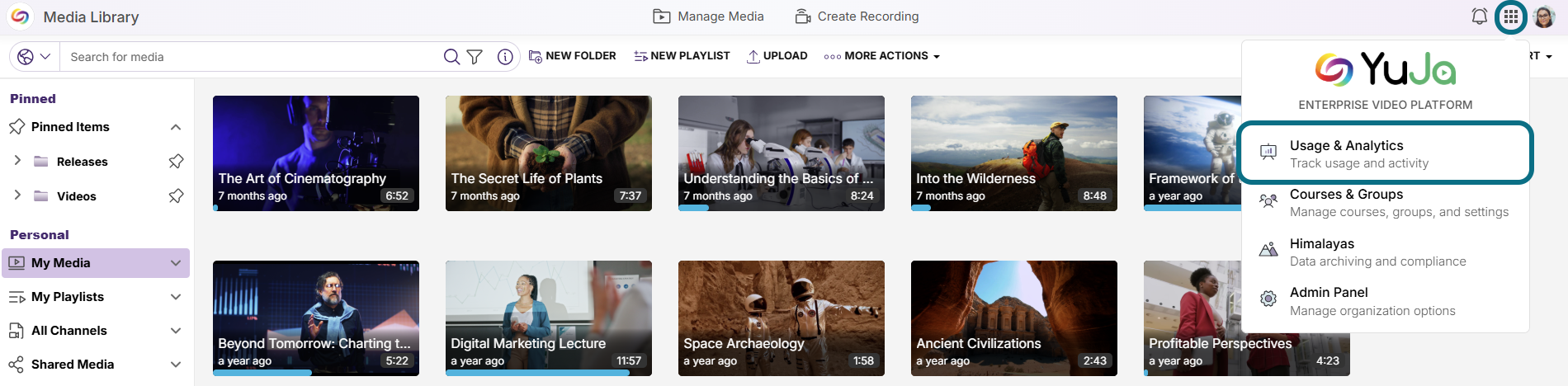
Task: Open the Profitable Perspectives video
Action: point(1247,318)
